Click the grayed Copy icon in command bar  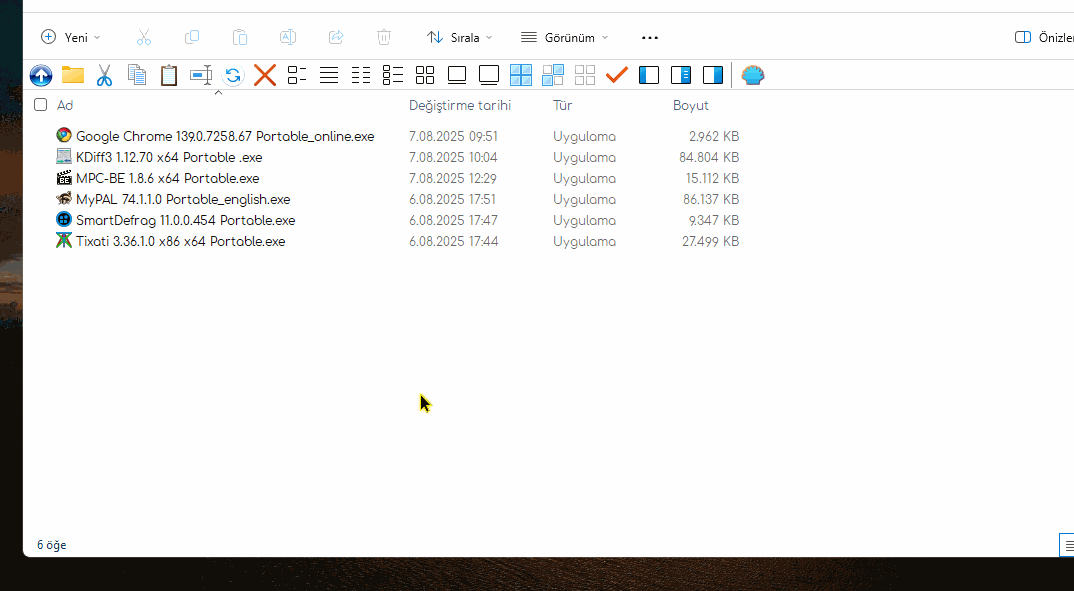click(192, 37)
